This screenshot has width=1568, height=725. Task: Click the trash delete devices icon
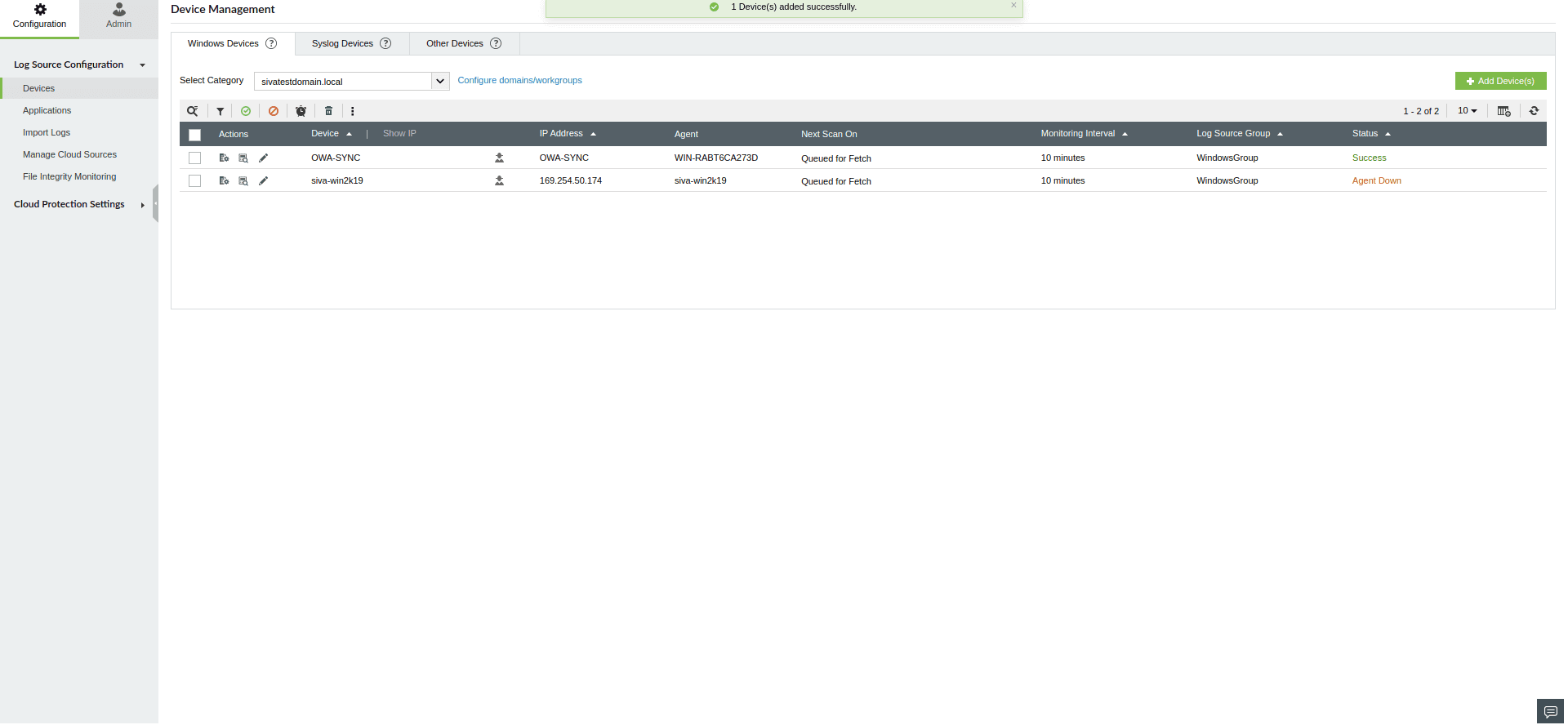(329, 111)
